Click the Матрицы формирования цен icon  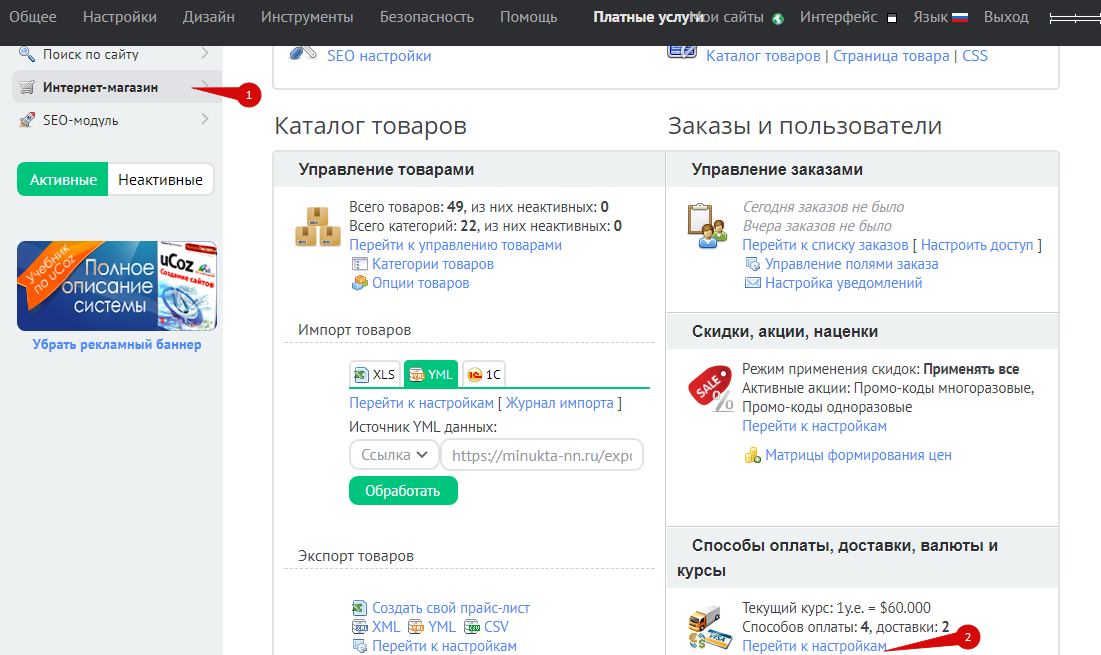tap(753, 455)
